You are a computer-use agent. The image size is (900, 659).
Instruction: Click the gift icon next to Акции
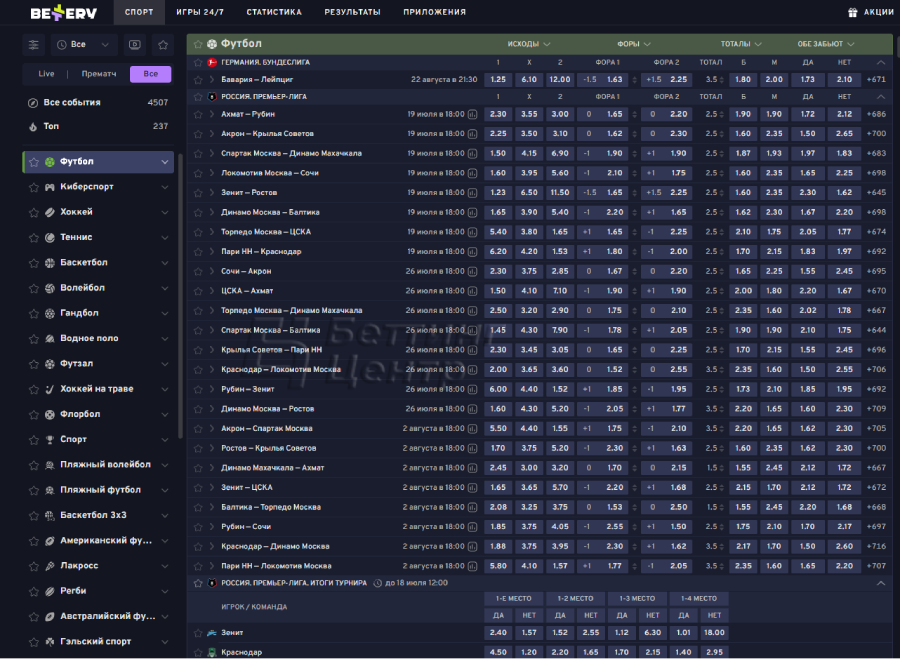tap(852, 12)
